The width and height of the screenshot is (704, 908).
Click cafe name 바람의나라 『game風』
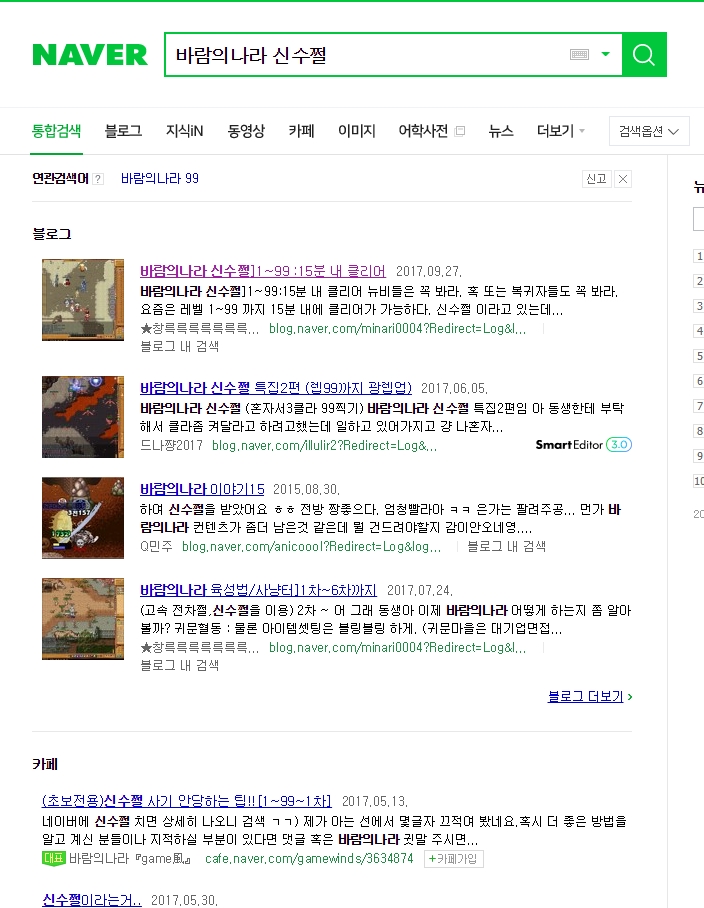click(130, 859)
